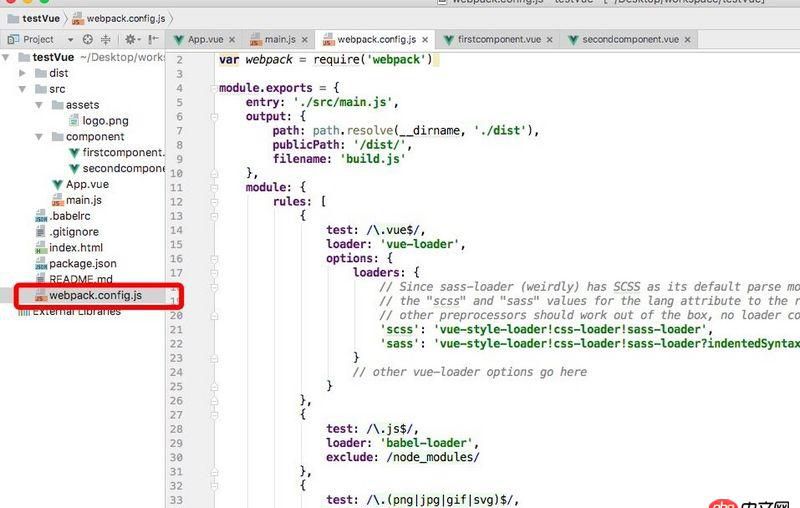This screenshot has width=800, height=508.
Task: Click the 'build.js' filename string
Action: [x=372, y=159]
